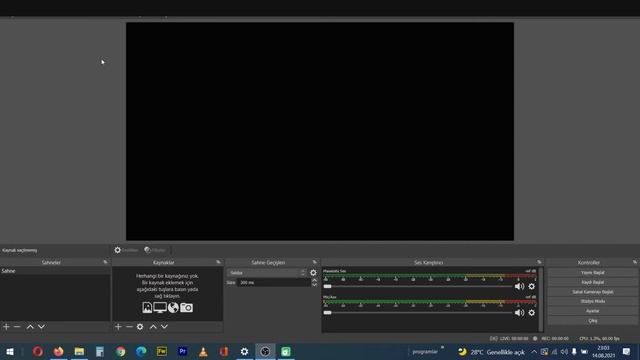Image resolution: width=640 pixels, height=360 pixels.
Task: Open source Properties button with gear
Action: [x=126, y=250]
